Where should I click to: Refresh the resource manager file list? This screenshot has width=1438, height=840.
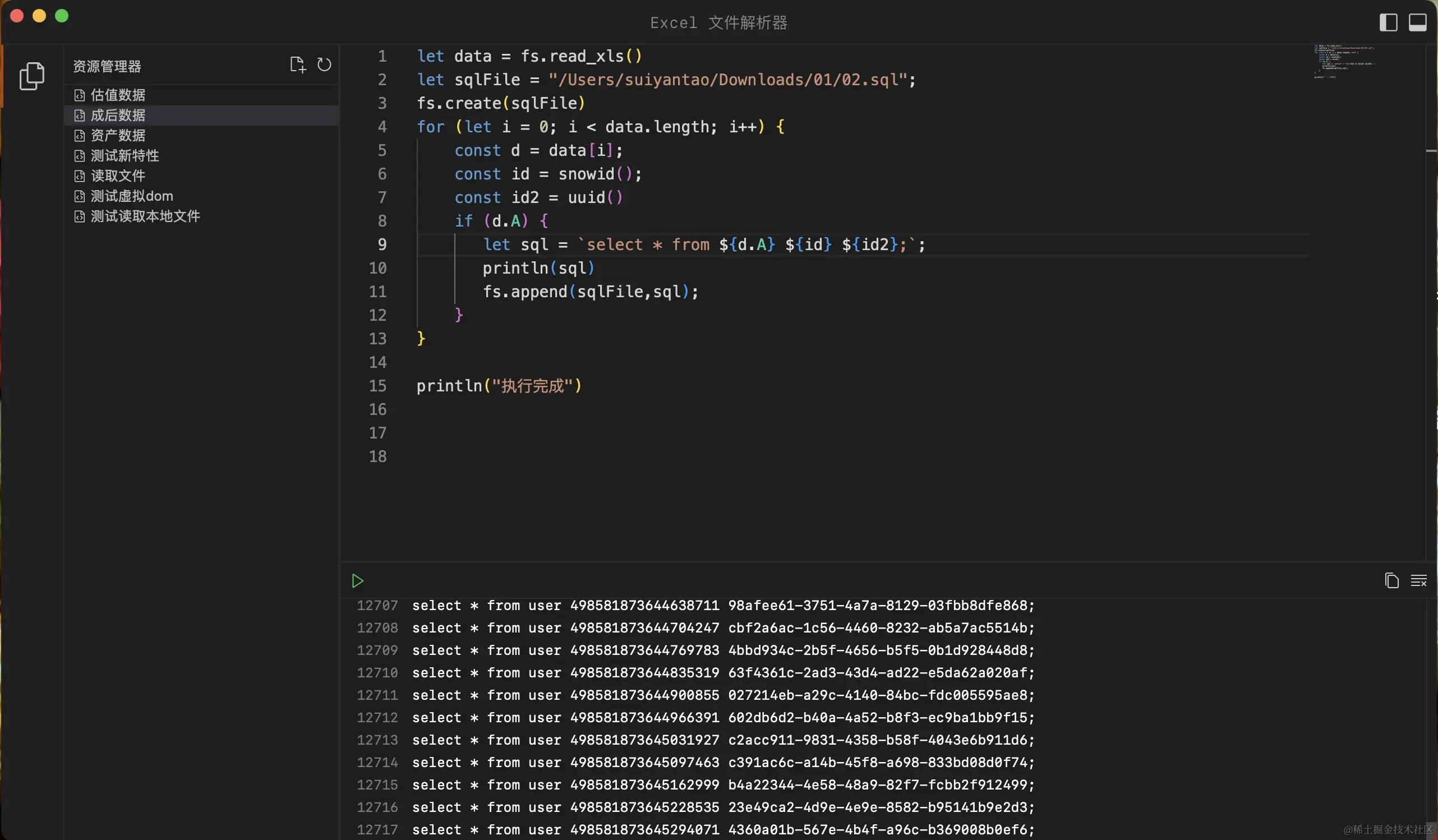pos(324,64)
